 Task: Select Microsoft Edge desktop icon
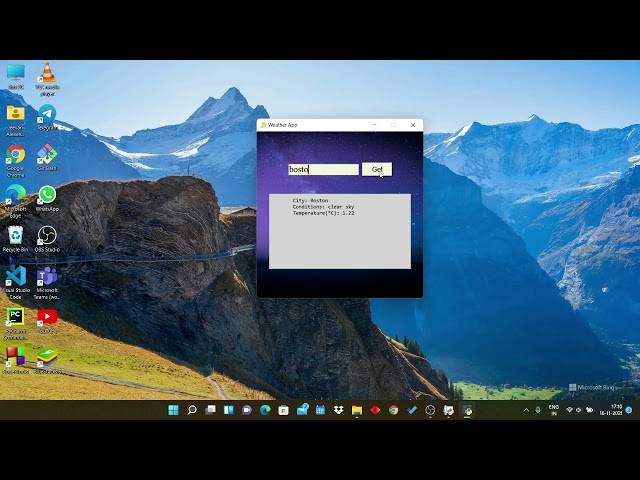point(16,201)
